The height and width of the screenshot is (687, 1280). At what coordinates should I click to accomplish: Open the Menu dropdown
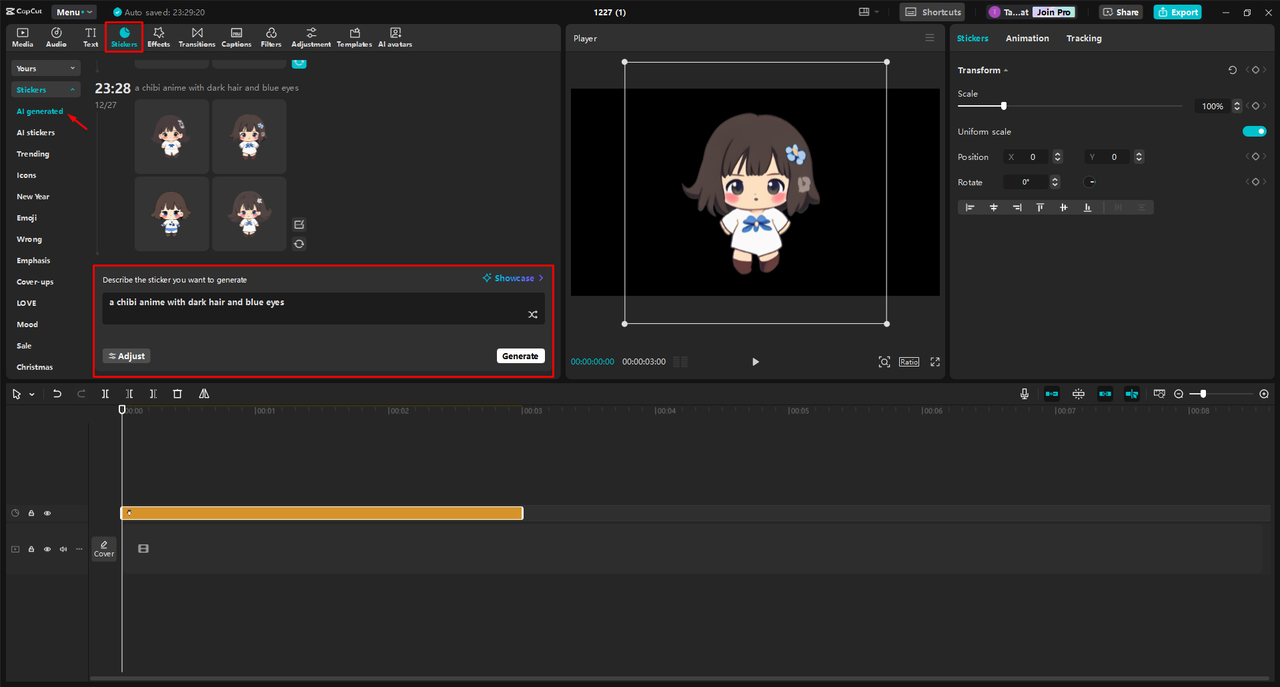point(74,12)
